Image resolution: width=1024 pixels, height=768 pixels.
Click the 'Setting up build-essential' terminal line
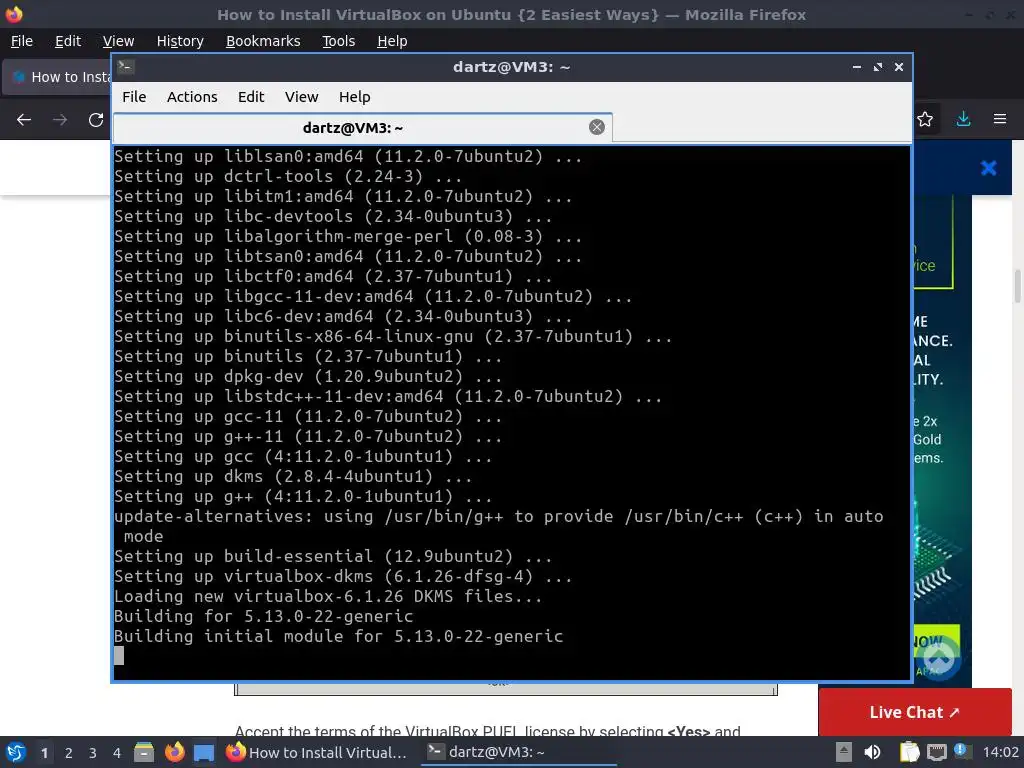(333, 556)
